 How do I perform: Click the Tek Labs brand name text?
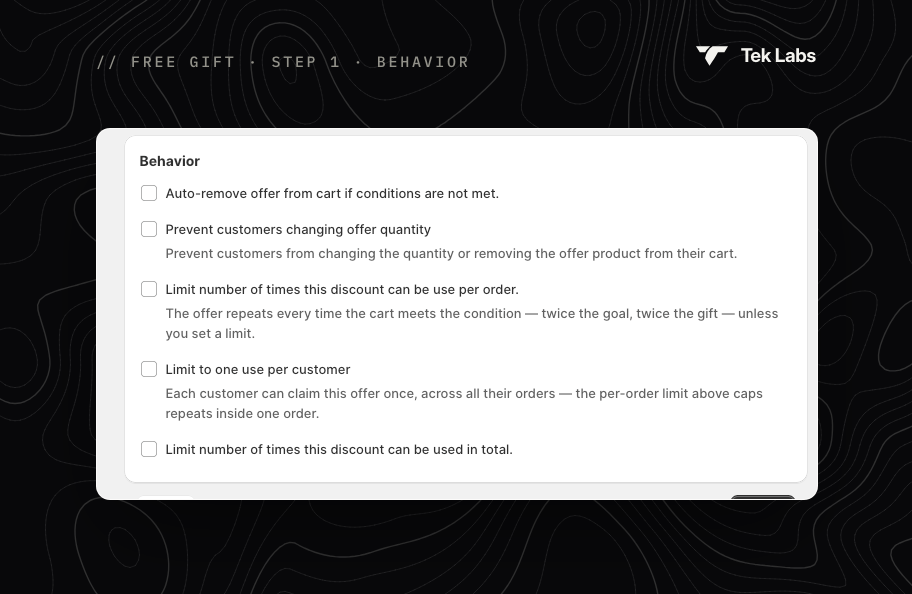coord(778,56)
